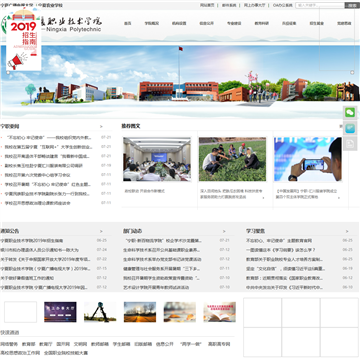Click the 网上办事大厅 purple banner thumbnail

click(60, 312)
